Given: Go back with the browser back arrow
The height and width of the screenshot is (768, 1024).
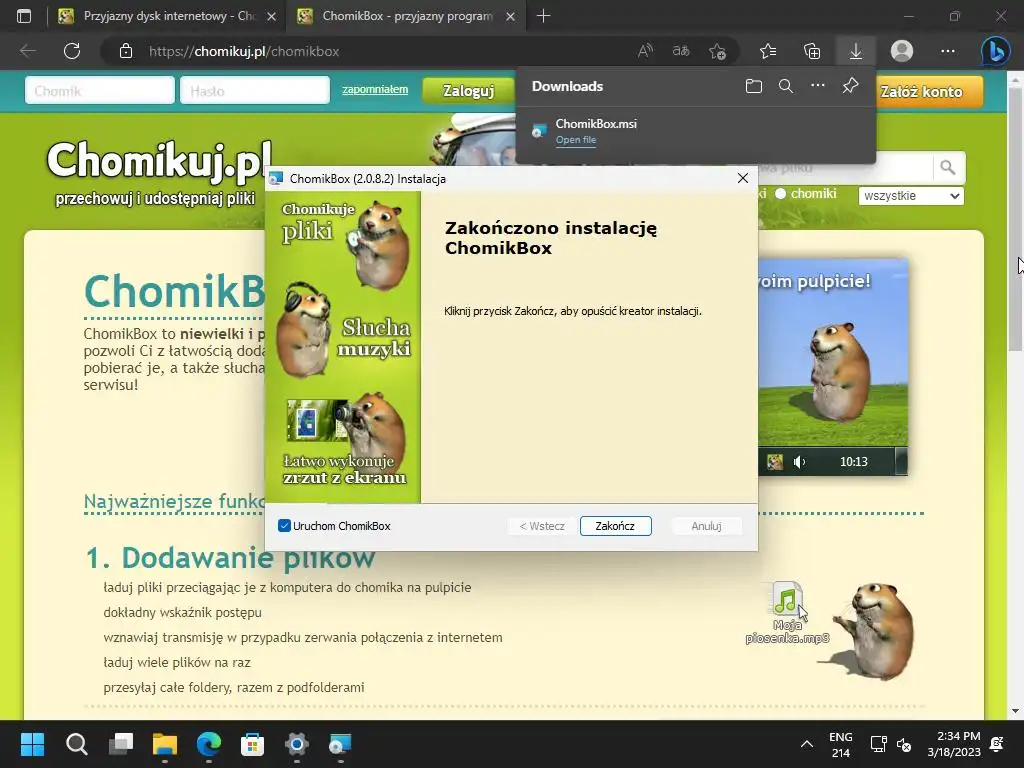Looking at the screenshot, I should click(27, 51).
